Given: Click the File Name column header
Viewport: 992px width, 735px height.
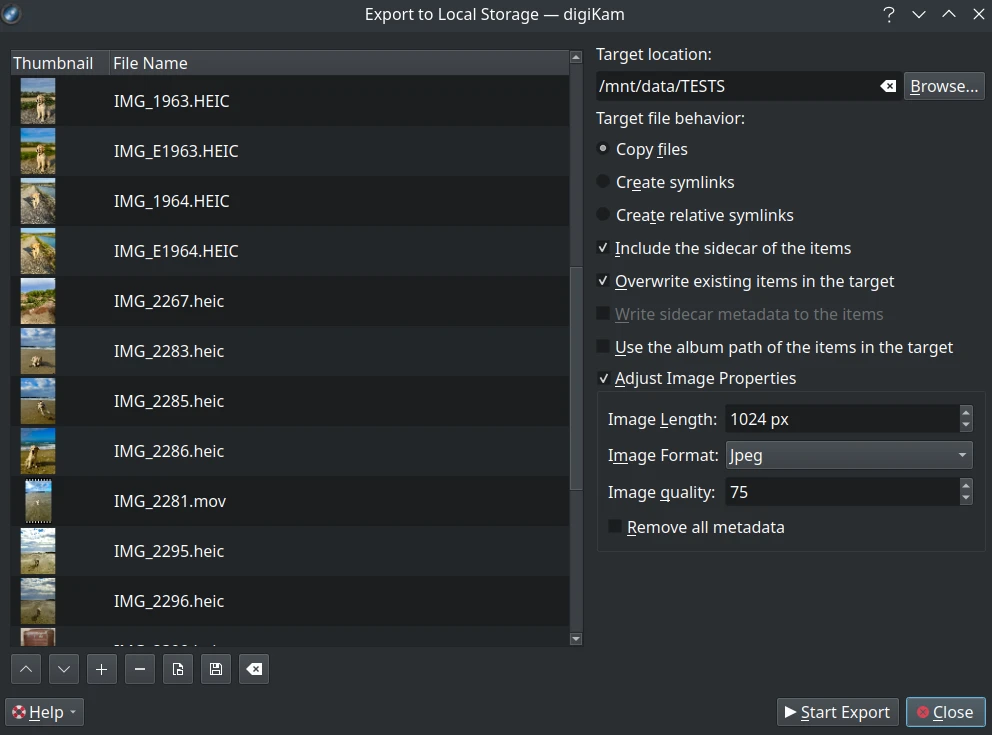Looking at the screenshot, I should pos(150,63).
